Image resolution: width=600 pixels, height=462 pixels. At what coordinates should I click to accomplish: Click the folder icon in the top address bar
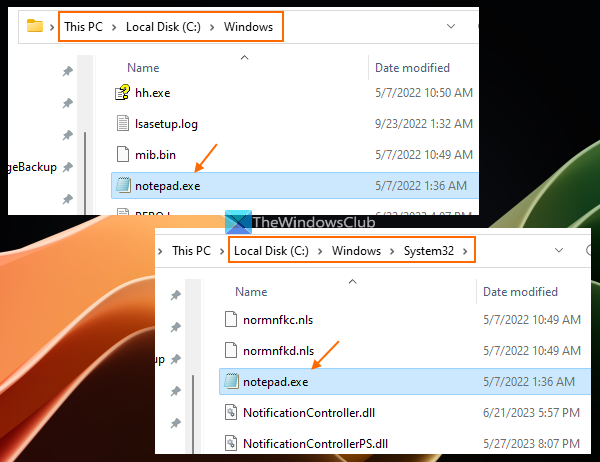coord(35,26)
